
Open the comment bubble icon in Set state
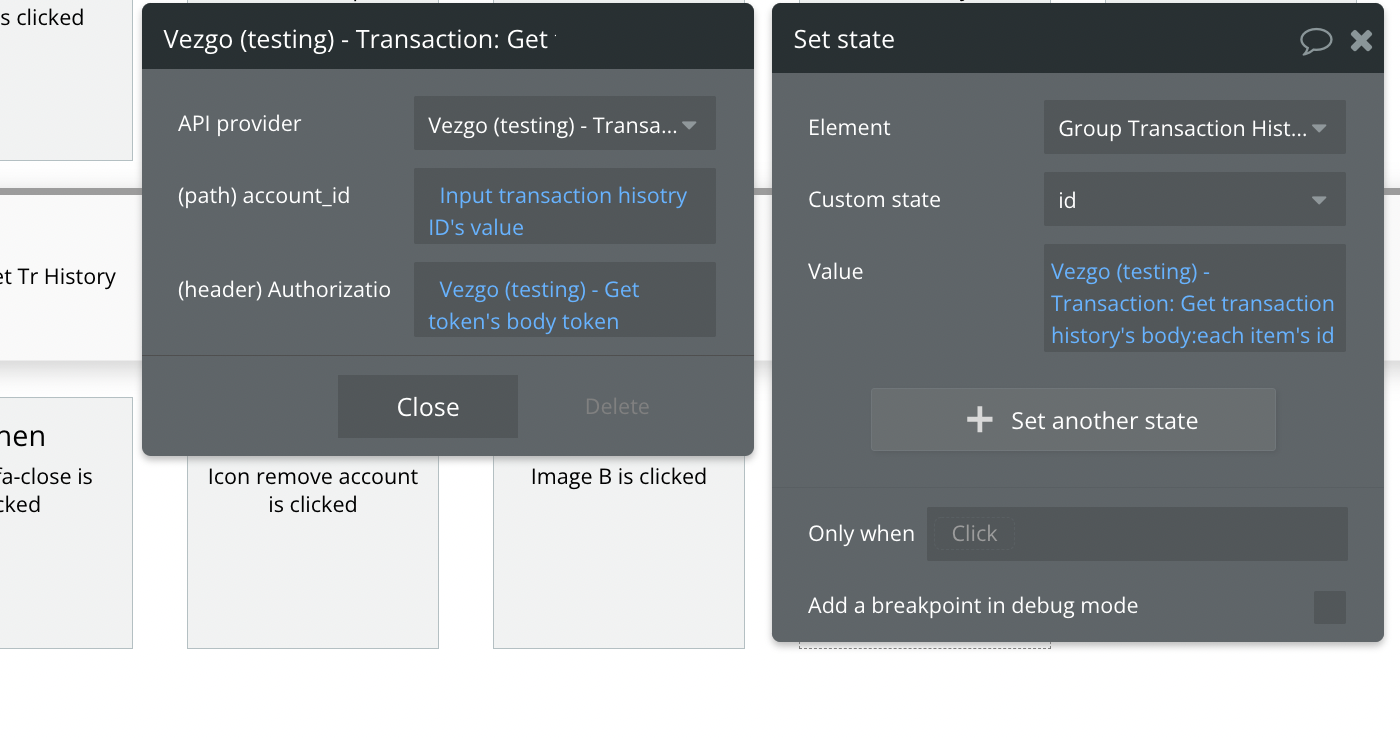click(1316, 40)
